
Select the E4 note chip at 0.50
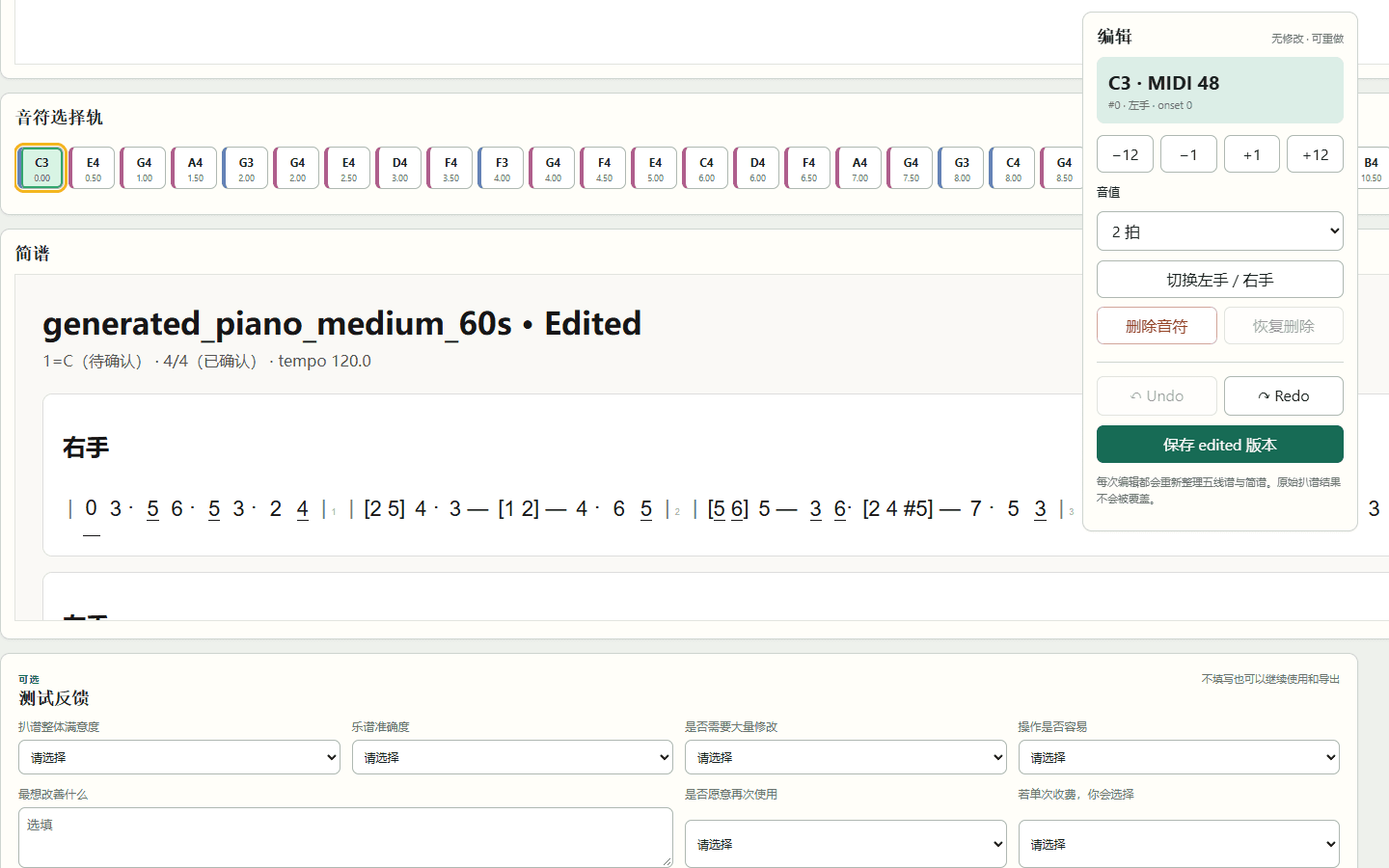tap(93, 168)
